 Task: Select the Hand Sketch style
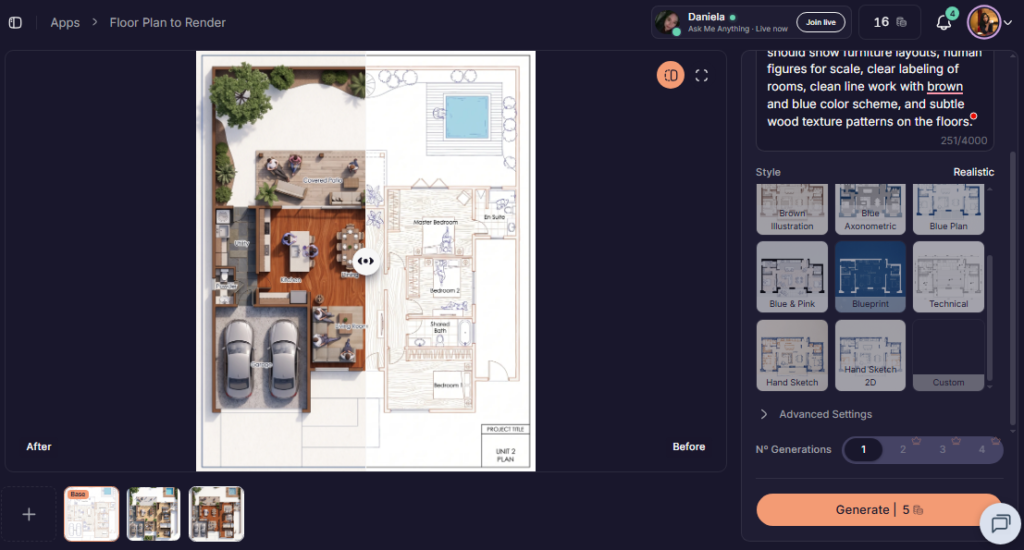(792, 355)
